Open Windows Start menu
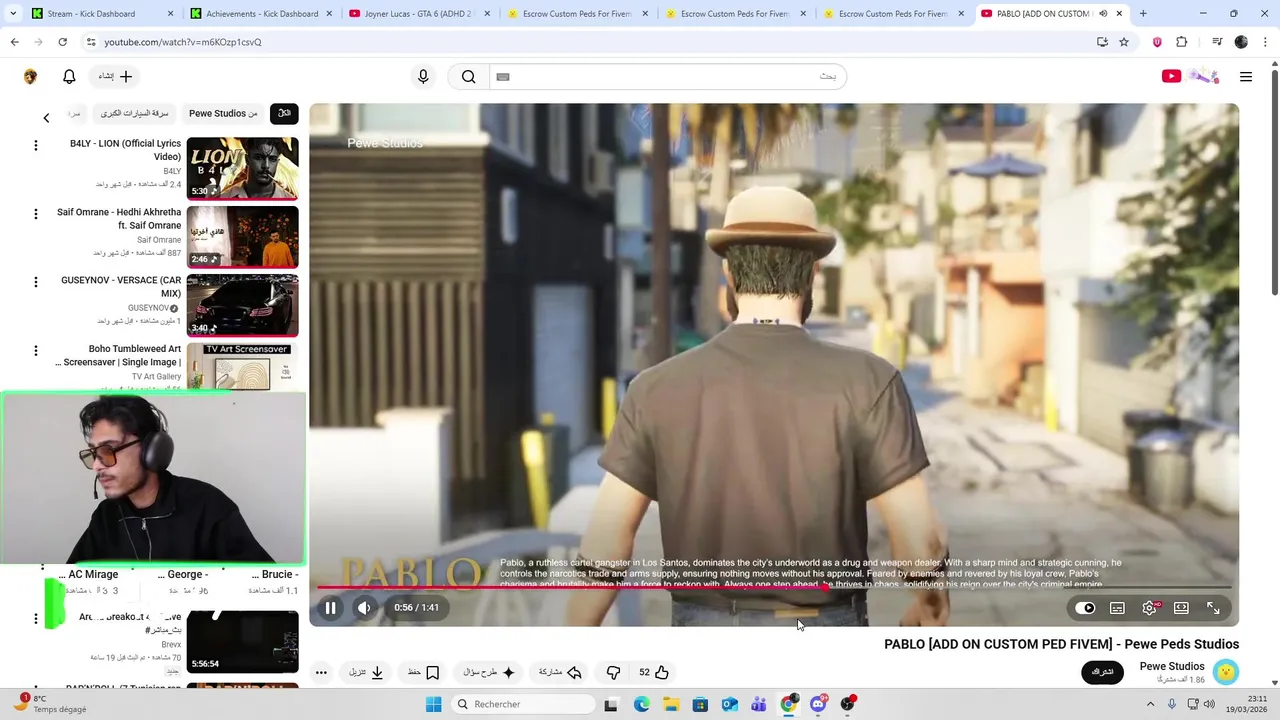Screen dimensions: 1280x720 (x=433, y=705)
